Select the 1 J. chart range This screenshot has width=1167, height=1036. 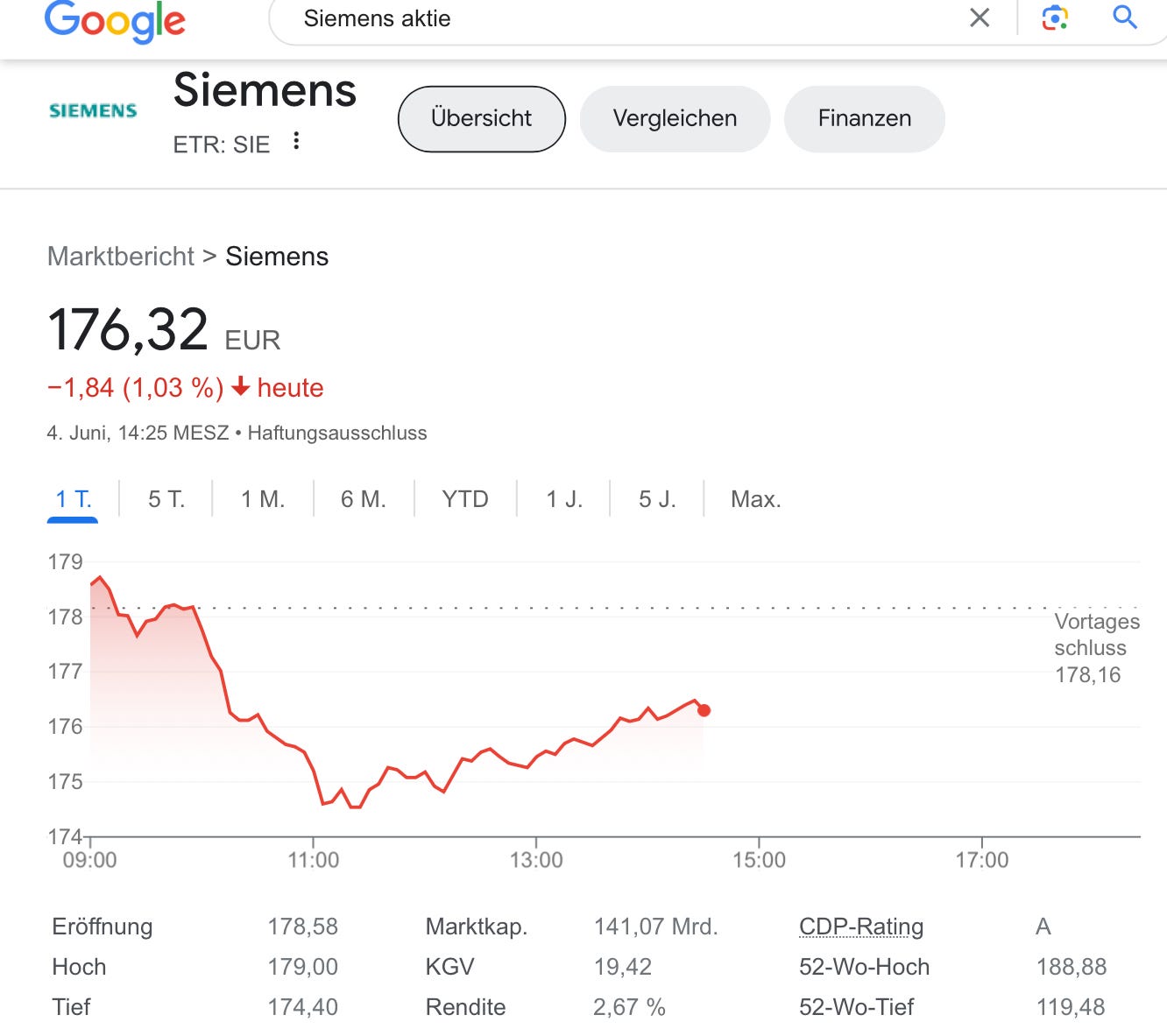point(564,499)
